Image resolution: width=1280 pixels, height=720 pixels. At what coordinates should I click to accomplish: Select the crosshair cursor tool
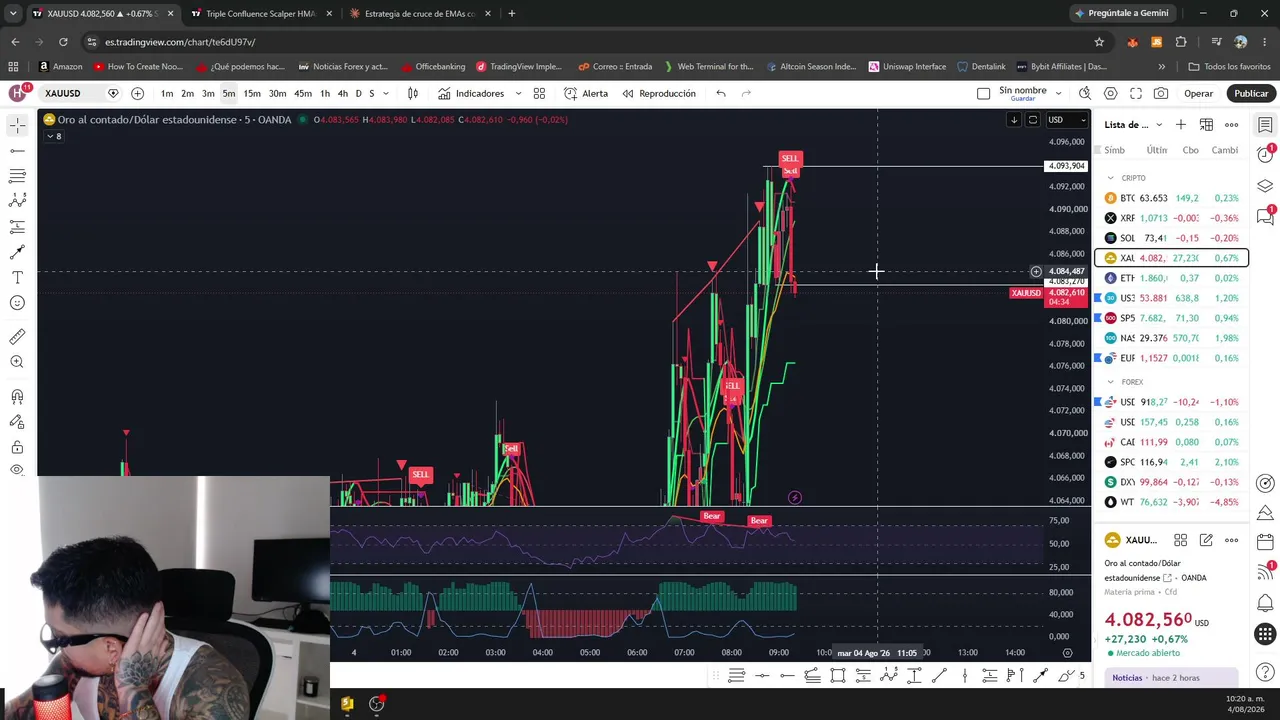coord(17,126)
